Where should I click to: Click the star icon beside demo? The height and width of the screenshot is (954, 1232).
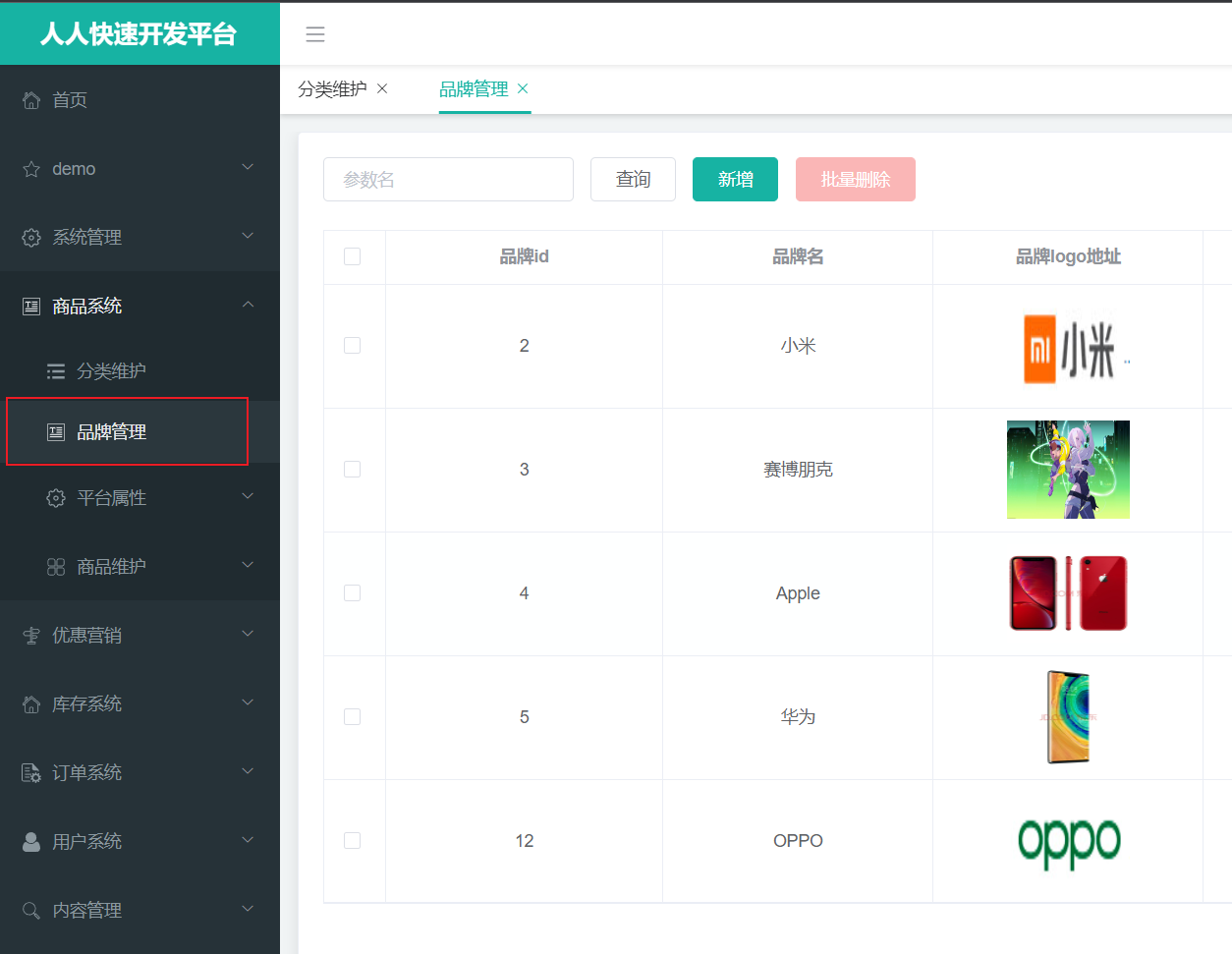click(x=31, y=169)
